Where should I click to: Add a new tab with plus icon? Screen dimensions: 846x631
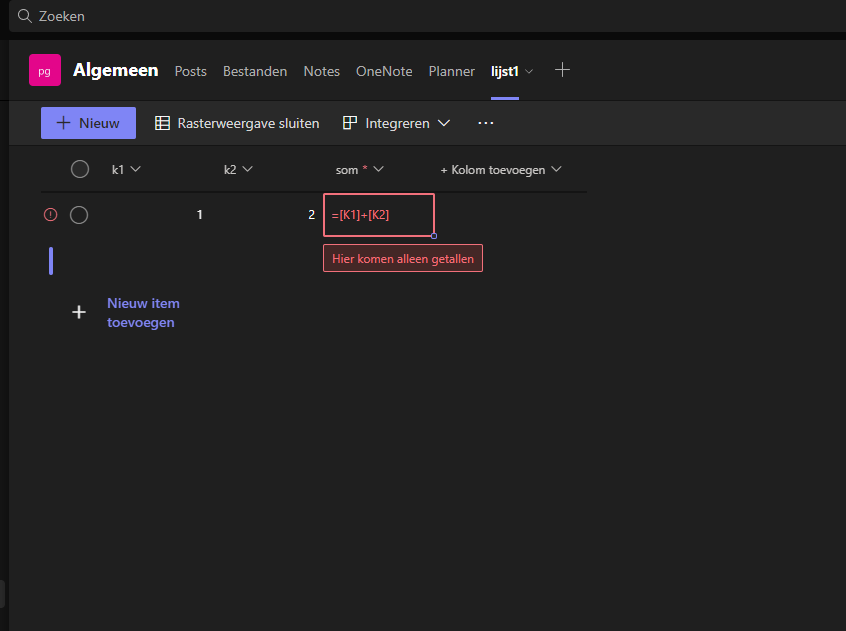[x=562, y=70]
